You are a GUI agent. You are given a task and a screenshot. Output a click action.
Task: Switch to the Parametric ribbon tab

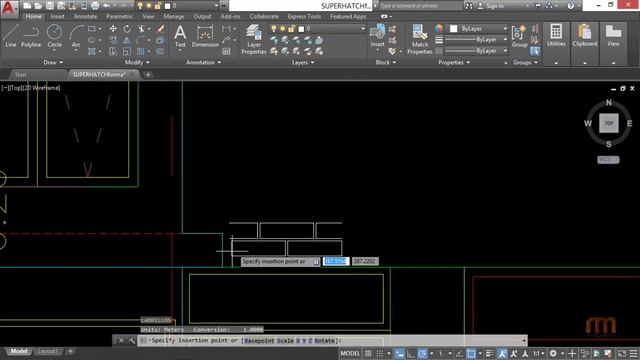coord(119,16)
